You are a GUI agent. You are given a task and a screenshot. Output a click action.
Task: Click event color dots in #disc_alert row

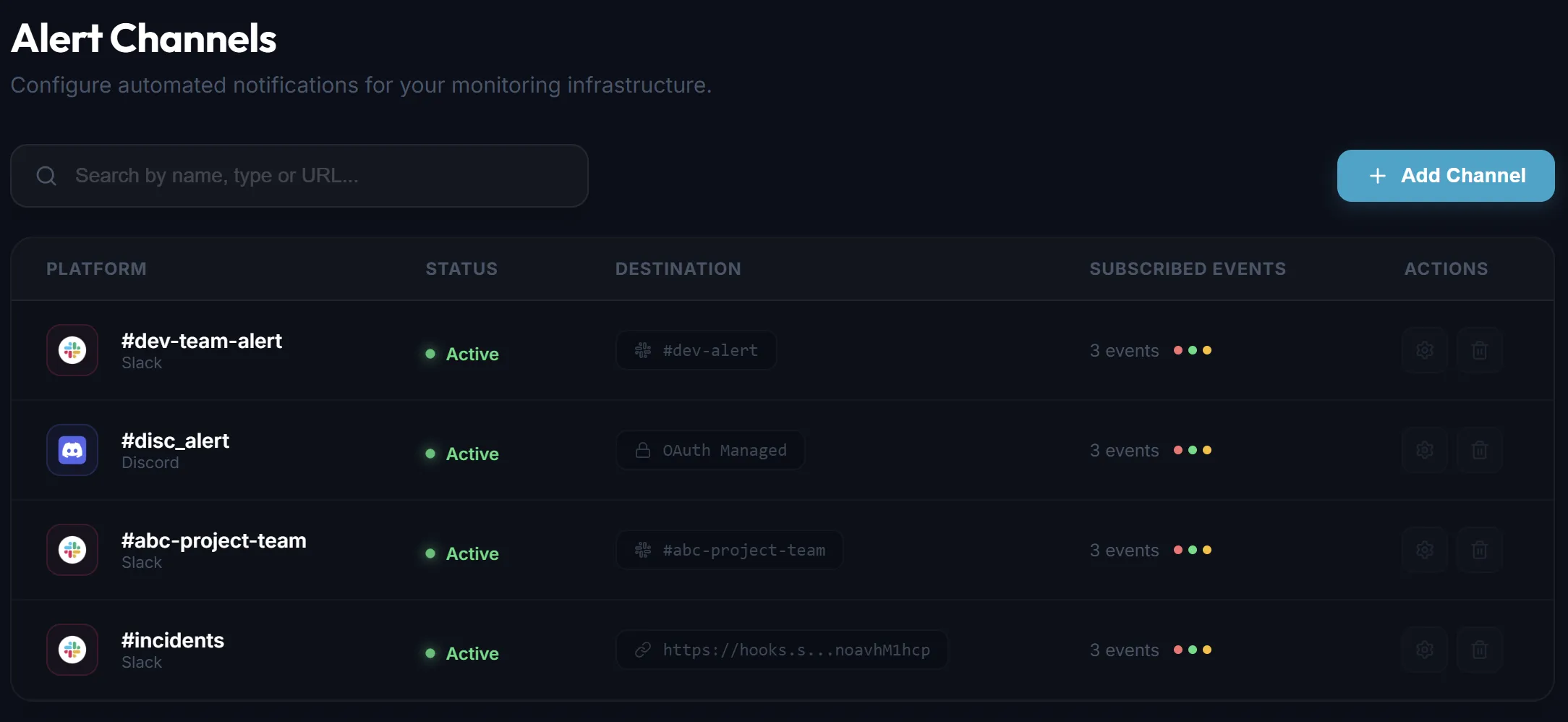[1193, 450]
